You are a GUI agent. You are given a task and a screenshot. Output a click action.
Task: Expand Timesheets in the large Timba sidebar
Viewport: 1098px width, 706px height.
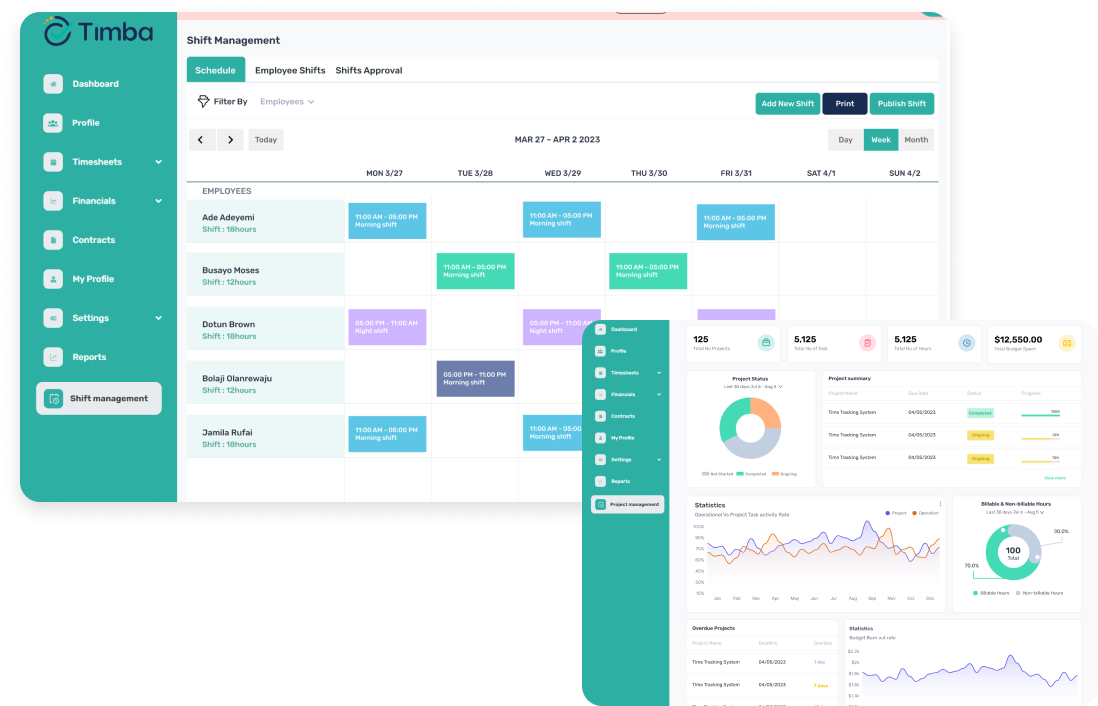point(158,162)
